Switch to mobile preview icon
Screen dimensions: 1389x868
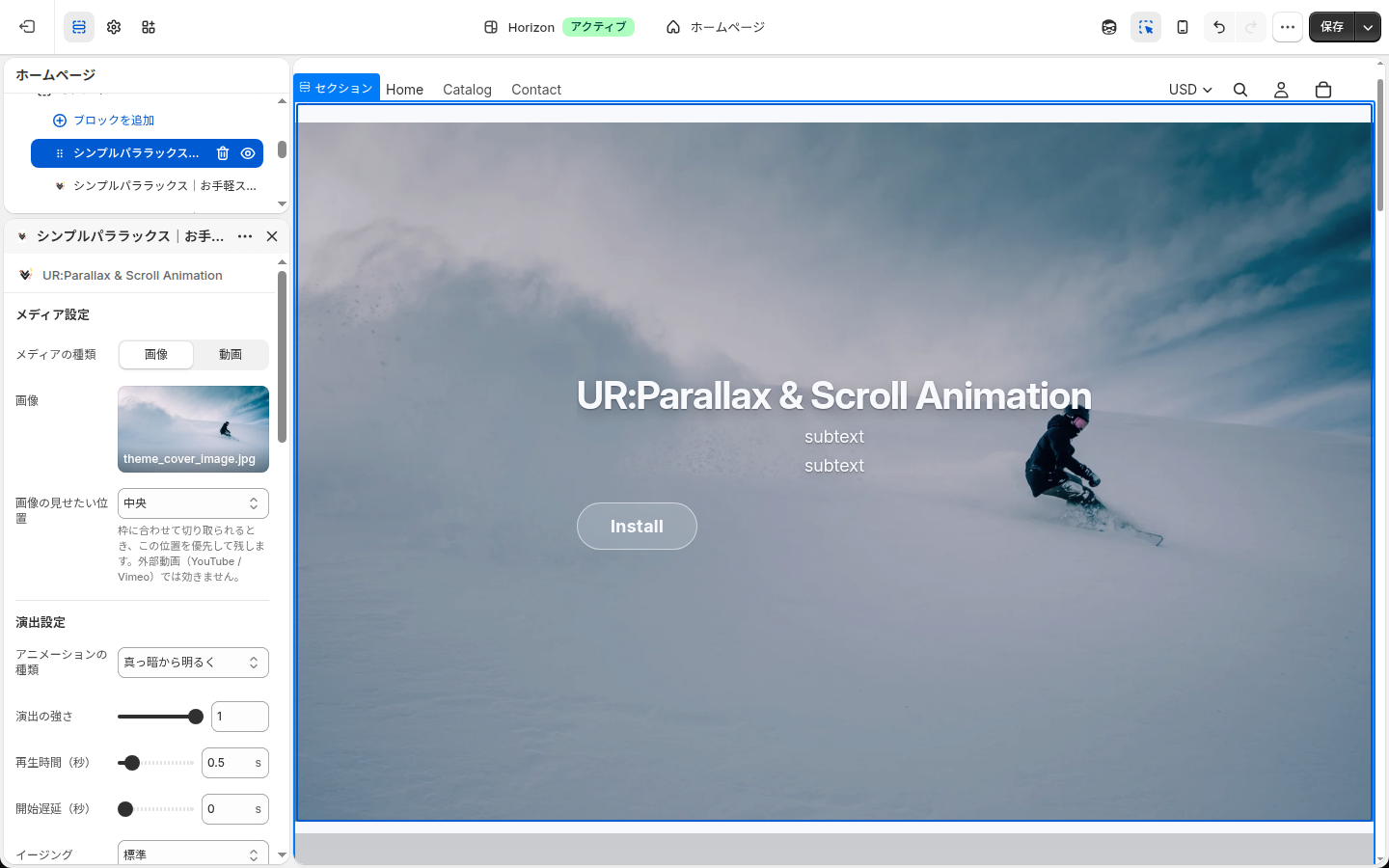pyautogui.click(x=1183, y=27)
